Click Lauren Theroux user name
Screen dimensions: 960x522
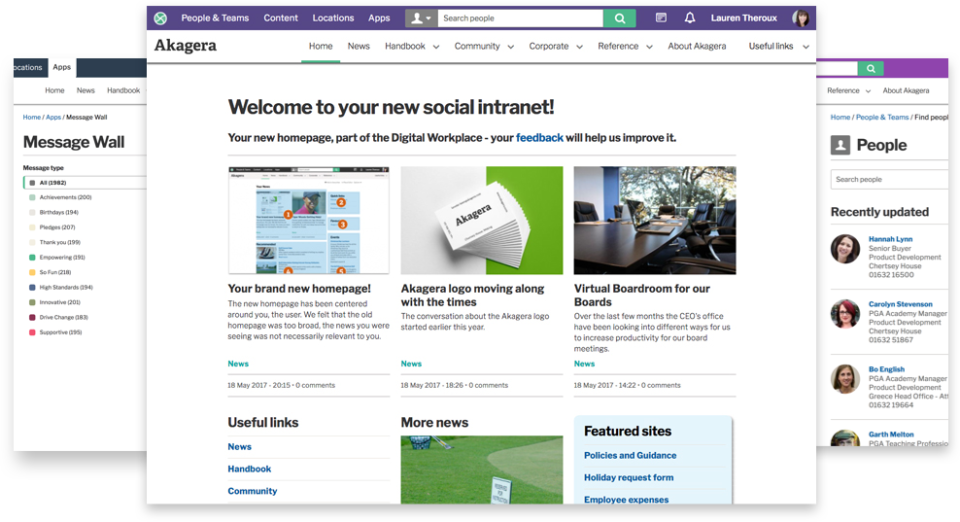click(x=743, y=18)
